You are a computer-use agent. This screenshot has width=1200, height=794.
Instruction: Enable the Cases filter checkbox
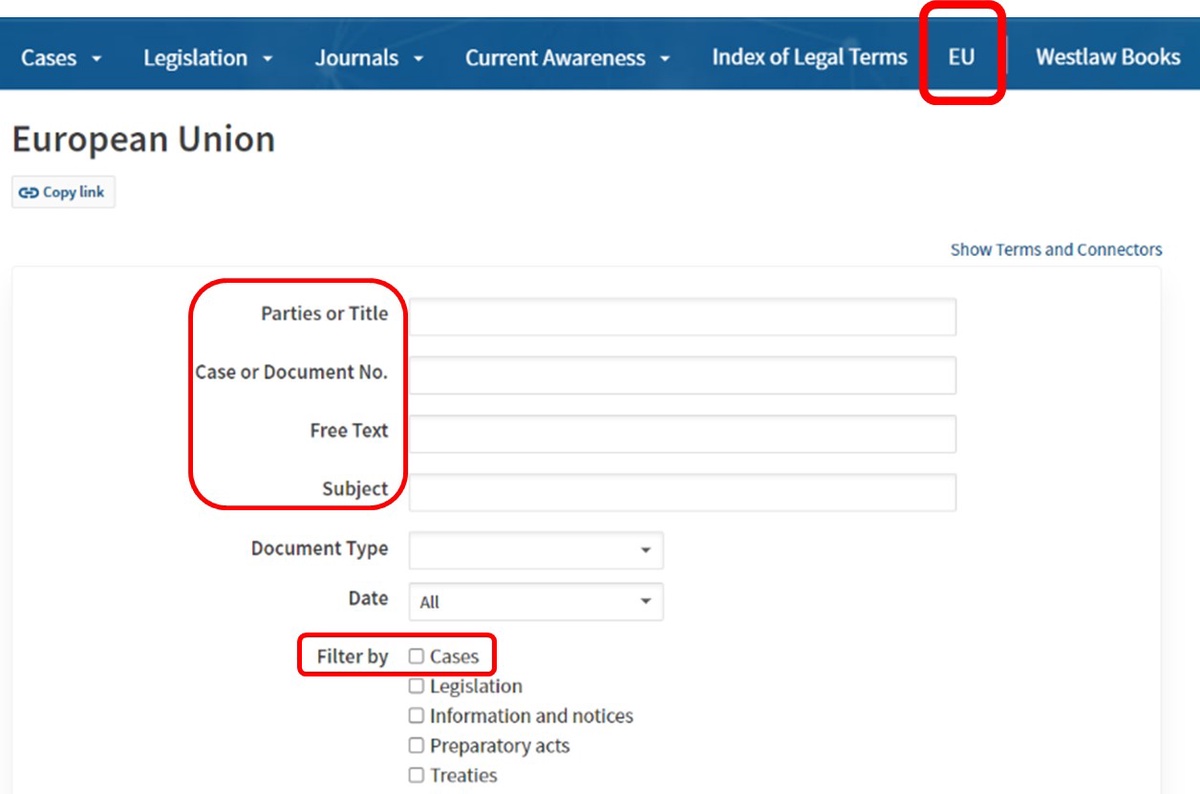(416, 655)
